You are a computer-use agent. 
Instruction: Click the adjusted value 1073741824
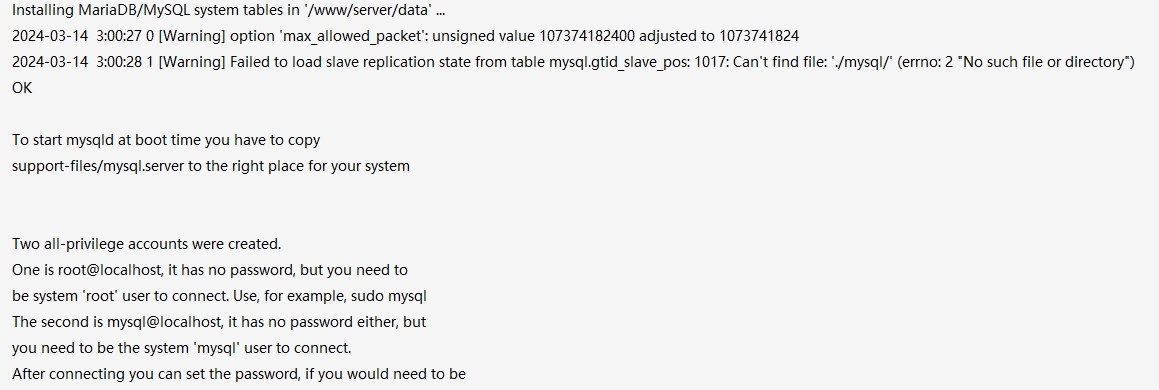[759, 36]
